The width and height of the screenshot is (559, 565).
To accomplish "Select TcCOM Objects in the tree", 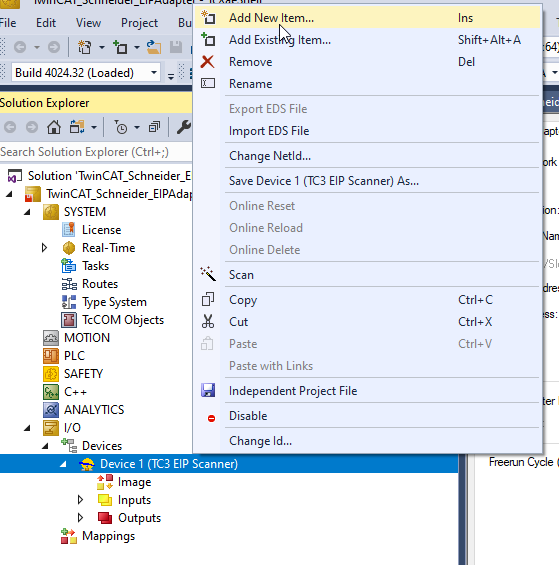I will pos(123,320).
